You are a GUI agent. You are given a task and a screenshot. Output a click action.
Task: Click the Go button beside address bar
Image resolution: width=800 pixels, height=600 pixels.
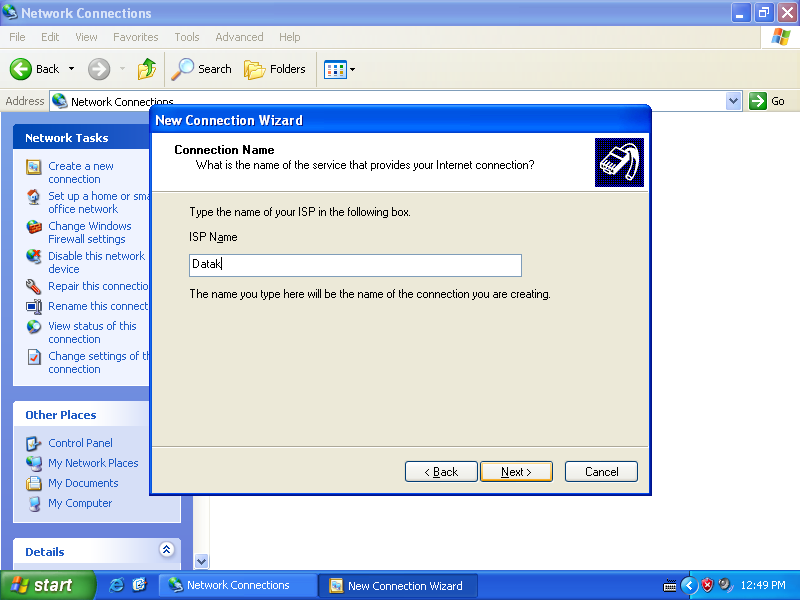coord(767,101)
